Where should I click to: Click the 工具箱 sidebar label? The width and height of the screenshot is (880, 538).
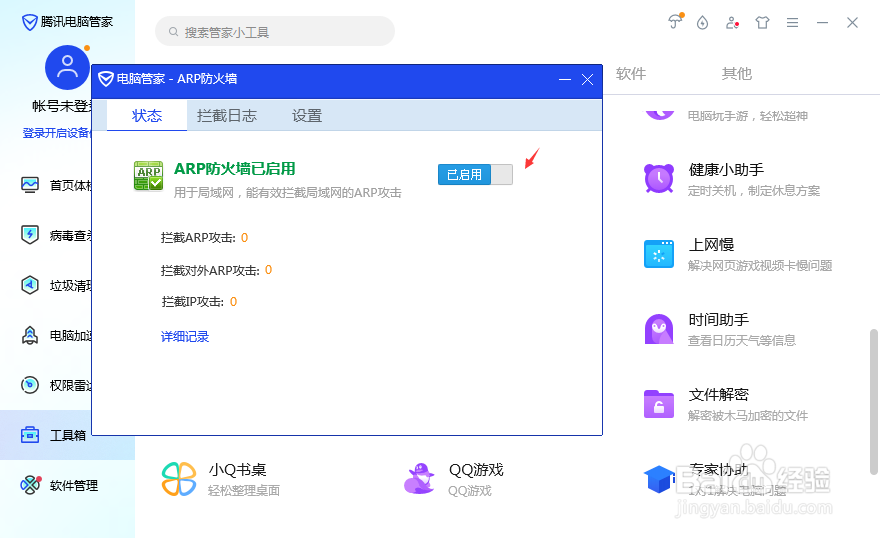[x=68, y=435]
